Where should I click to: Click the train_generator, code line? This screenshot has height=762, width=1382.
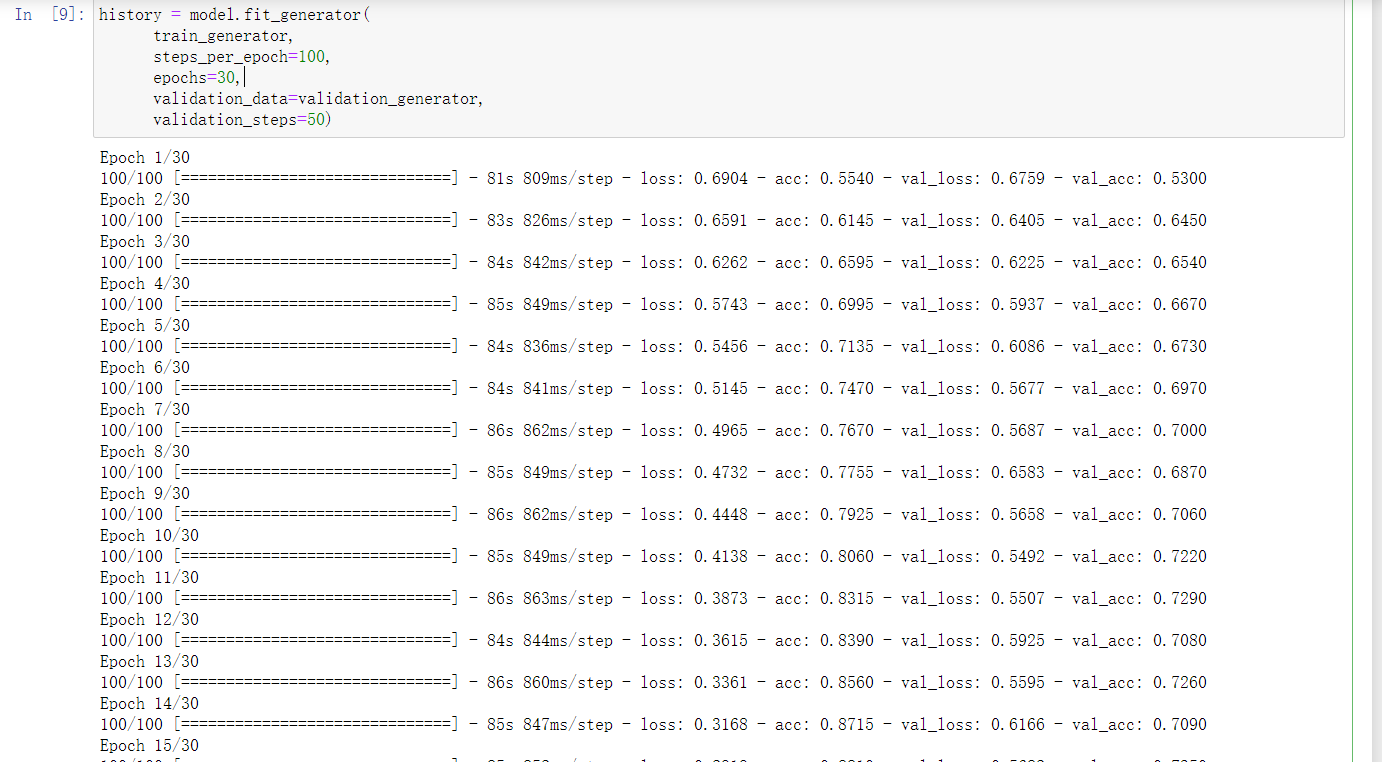223,36
